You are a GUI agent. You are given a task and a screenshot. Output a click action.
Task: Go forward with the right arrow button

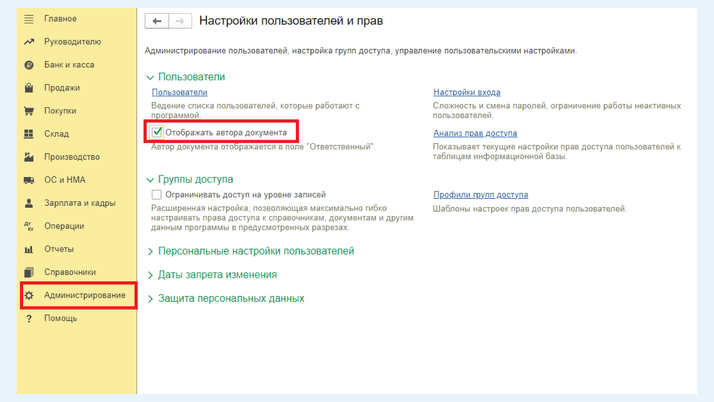(x=180, y=21)
